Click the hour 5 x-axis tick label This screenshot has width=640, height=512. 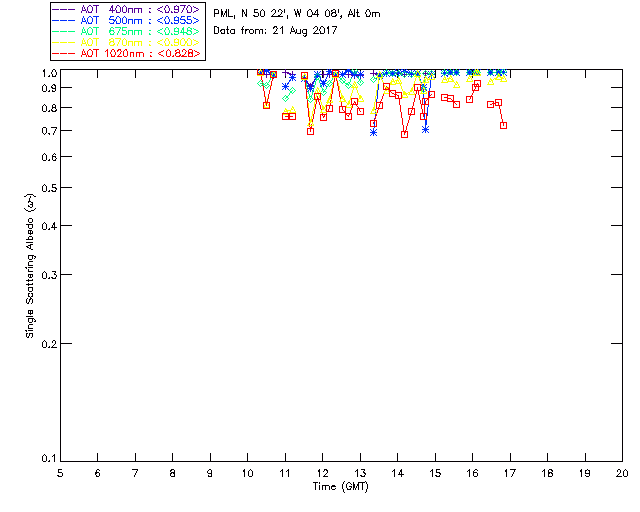tap(60, 473)
